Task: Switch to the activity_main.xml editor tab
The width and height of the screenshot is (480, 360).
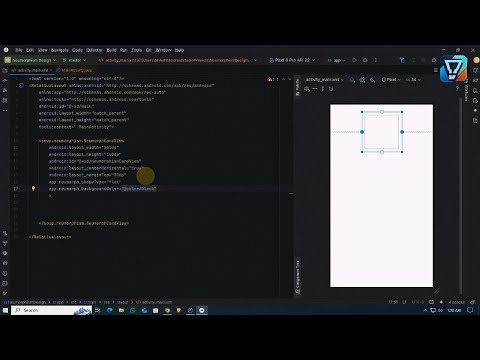Action: tap(32, 70)
